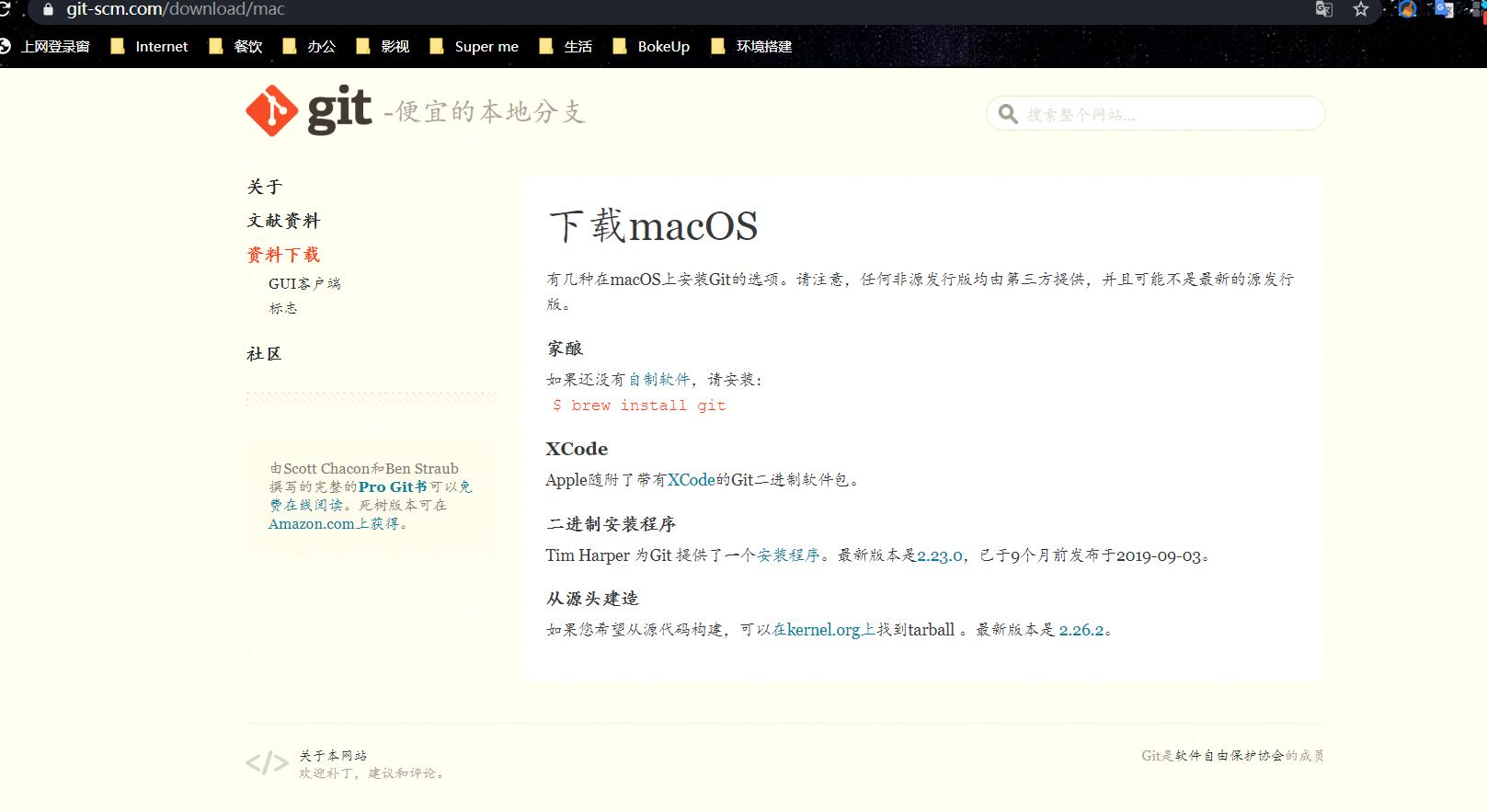Click the Google Translate icon in address bar
This screenshot has width=1487, height=812.
click(1324, 9)
